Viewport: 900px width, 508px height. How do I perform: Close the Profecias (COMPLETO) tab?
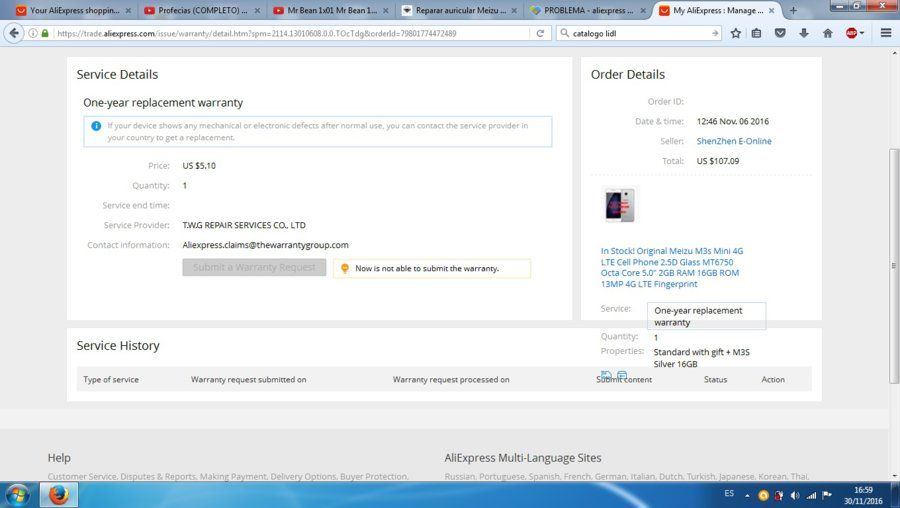tap(257, 10)
